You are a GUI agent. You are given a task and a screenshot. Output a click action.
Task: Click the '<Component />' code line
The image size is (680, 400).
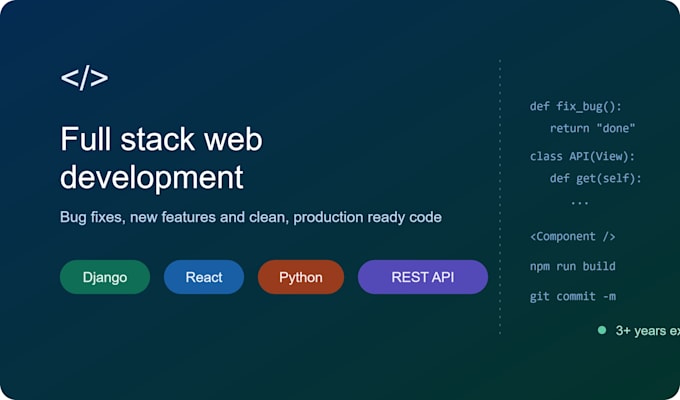pyautogui.click(x=572, y=236)
